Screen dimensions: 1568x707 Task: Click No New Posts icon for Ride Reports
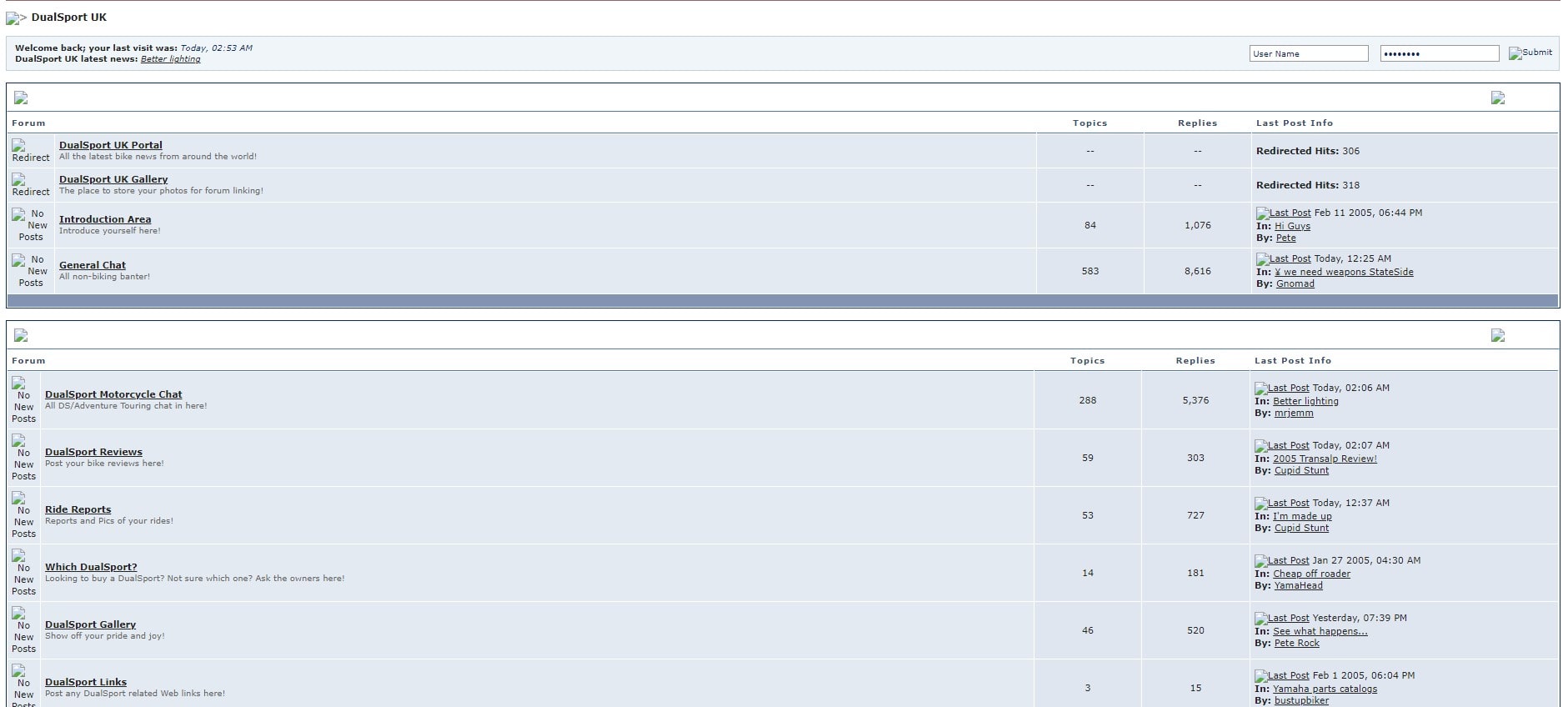coord(23,515)
